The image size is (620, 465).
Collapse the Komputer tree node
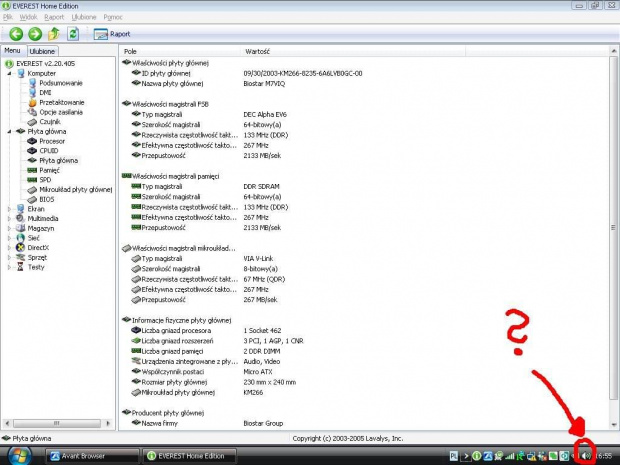tap(9, 73)
